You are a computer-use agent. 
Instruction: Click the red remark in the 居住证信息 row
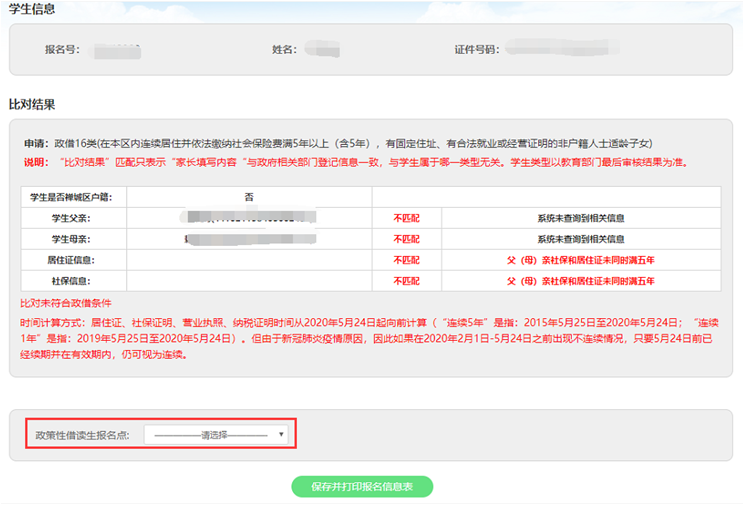581,260
